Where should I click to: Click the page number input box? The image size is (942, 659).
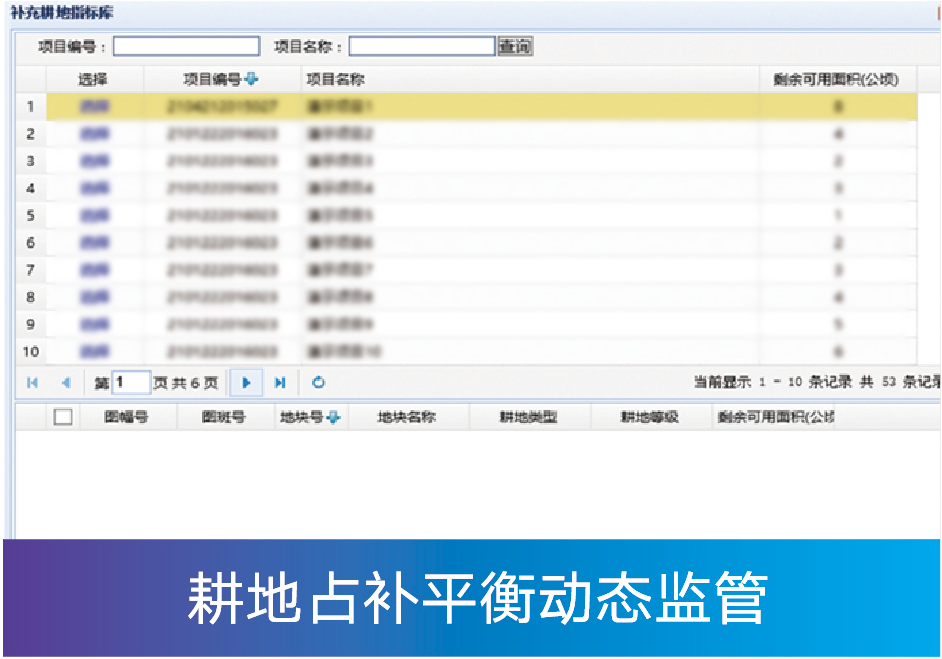coord(131,383)
